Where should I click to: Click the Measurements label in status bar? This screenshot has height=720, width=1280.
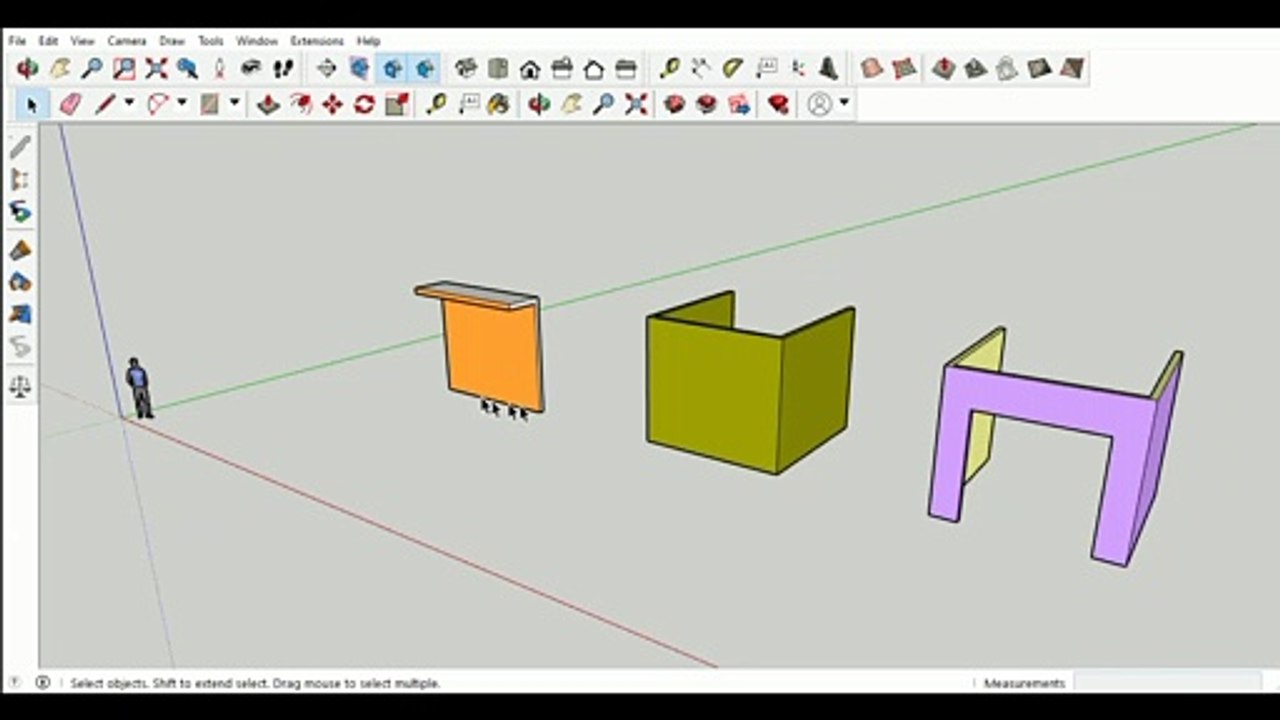(1024, 683)
